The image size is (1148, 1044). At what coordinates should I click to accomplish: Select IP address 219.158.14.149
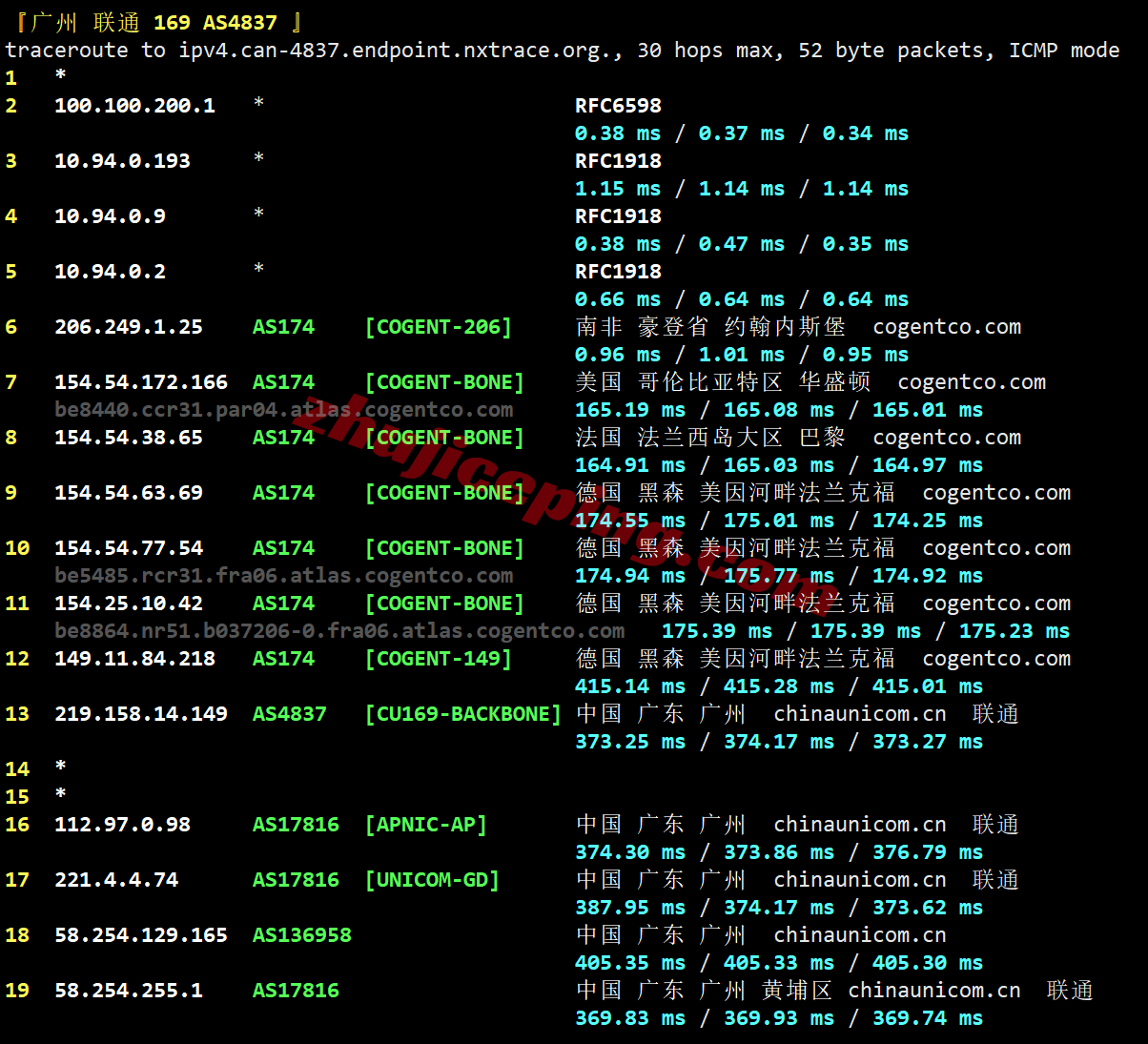(x=141, y=714)
